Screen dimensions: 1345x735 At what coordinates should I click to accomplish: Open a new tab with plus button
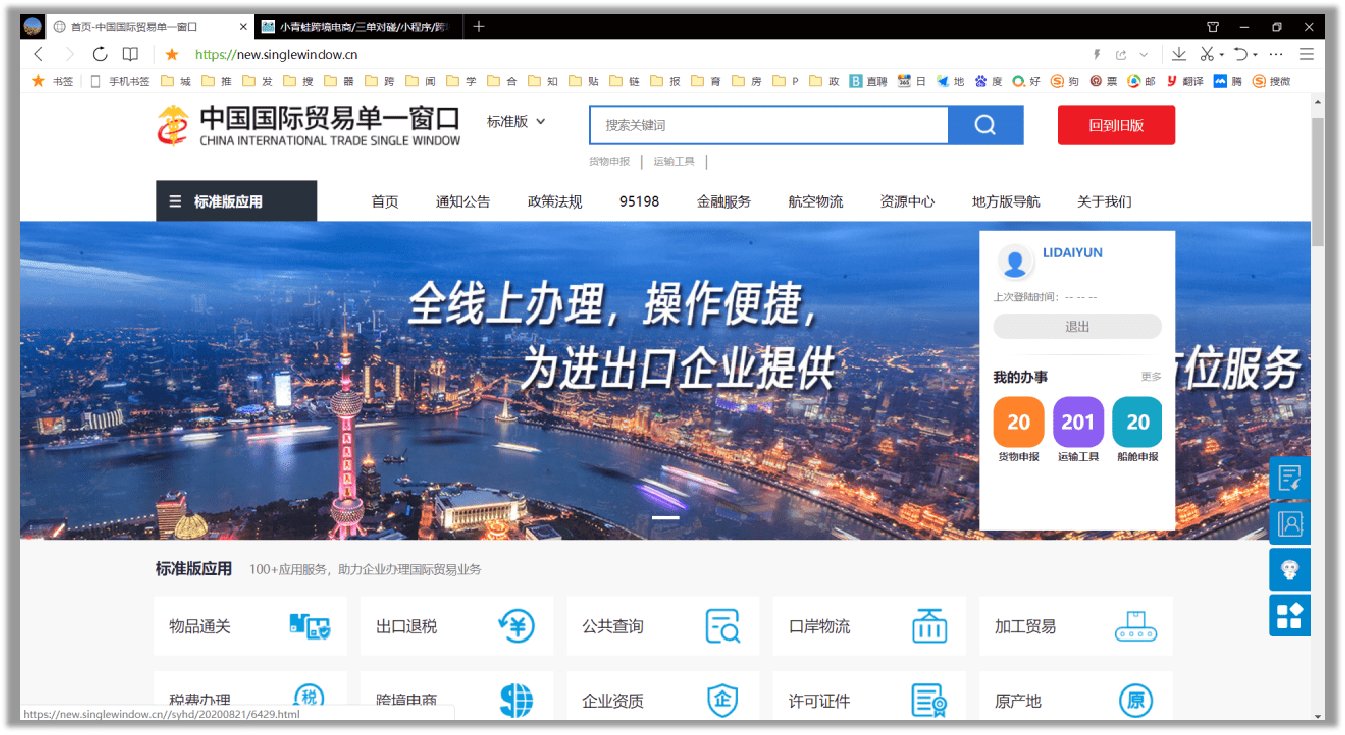[x=479, y=27]
